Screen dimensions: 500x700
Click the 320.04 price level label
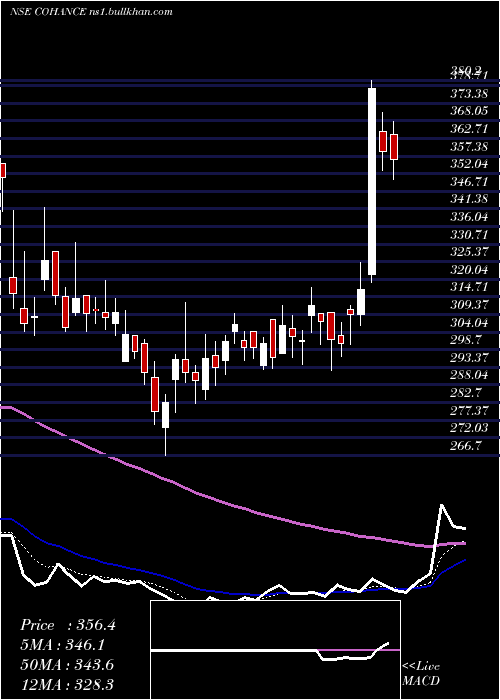coord(469,270)
